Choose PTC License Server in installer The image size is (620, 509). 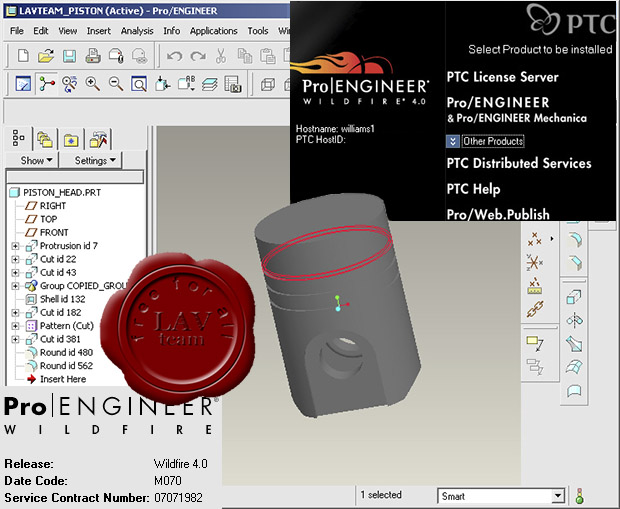point(503,77)
